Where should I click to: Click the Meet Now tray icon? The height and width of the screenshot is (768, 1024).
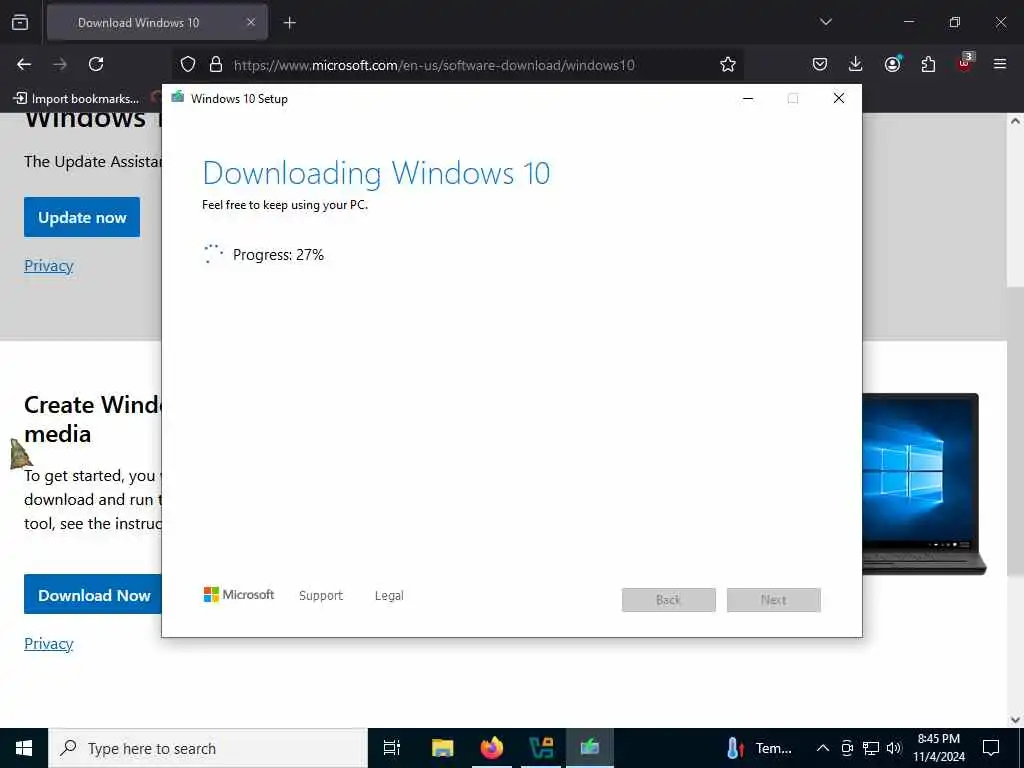coord(847,748)
